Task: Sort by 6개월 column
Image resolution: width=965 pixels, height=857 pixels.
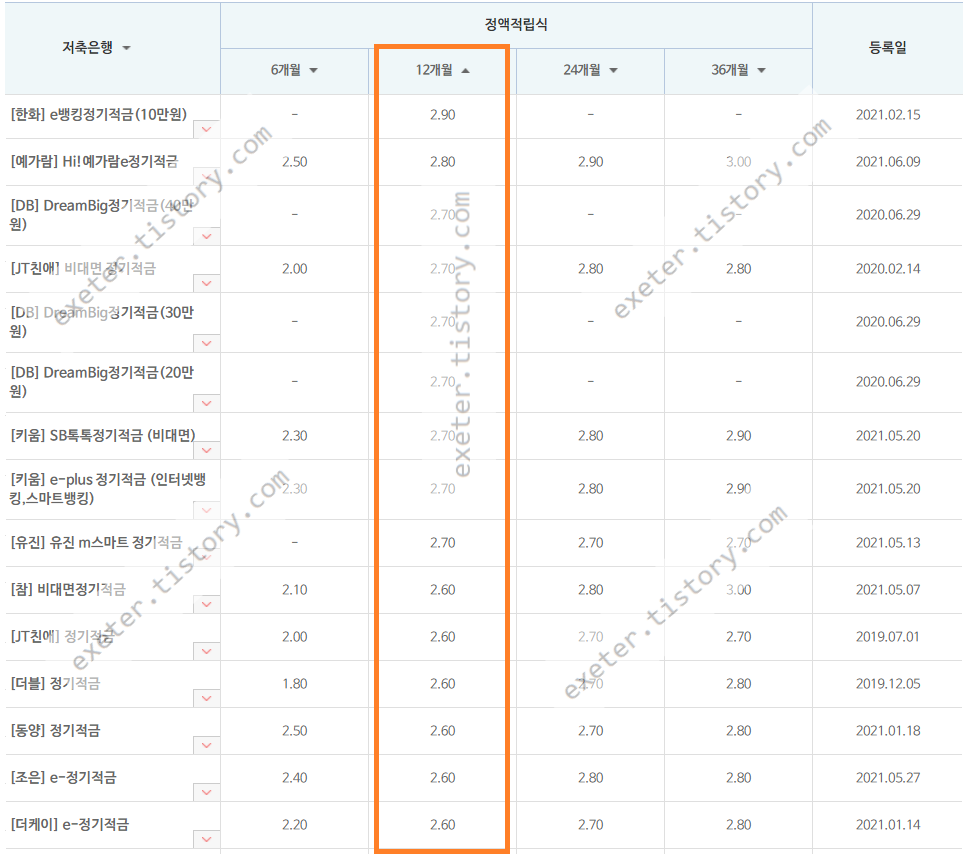Action: [x=313, y=71]
